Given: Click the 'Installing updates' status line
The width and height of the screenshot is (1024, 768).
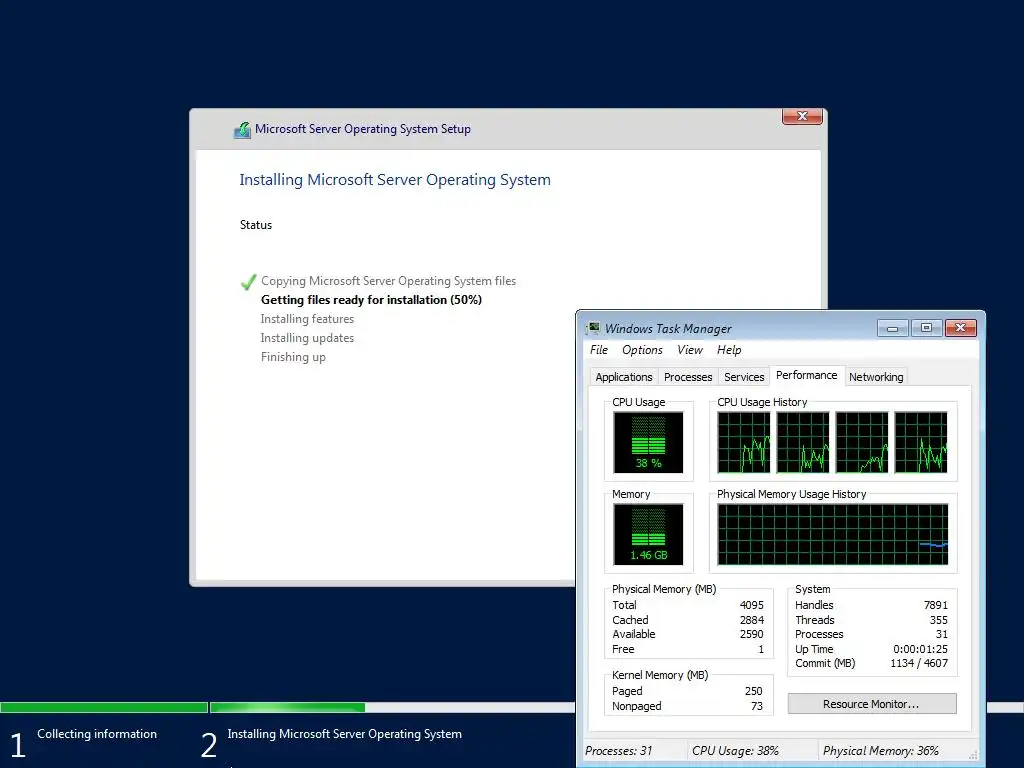Looking at the screenshot, I should pyautogui.click(x=307, y=338).
